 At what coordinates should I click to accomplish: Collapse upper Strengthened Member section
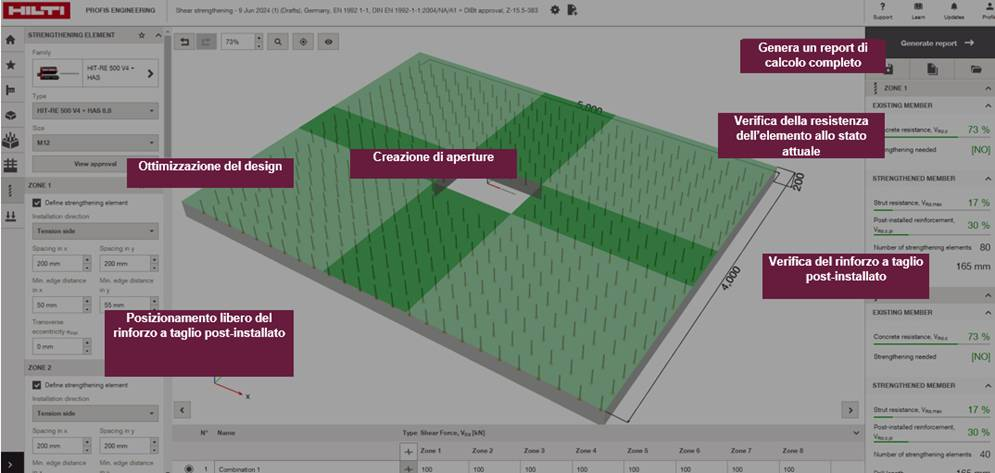(987, 178)
